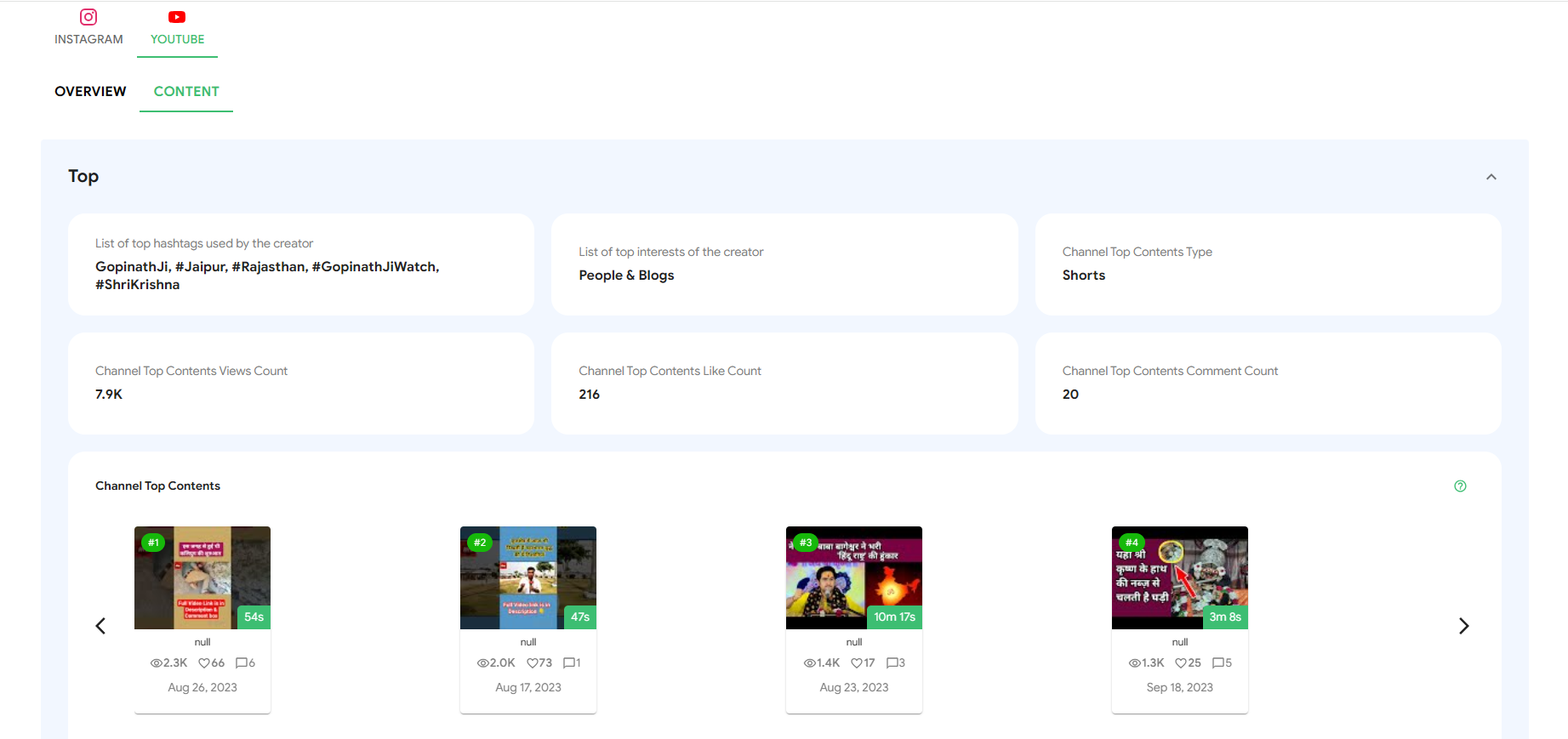Viewport: 1568px width, 739px height.
Task: Click the Channel Top Contents Views Count card
Action: 301,384
